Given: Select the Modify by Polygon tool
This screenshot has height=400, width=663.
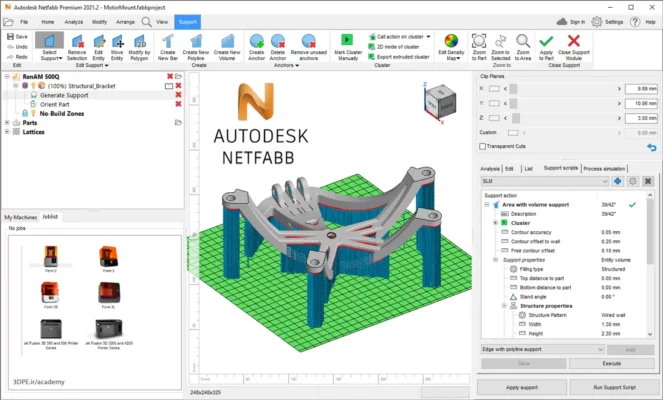Looking at the screenshot, I should (x=139, y=47).
